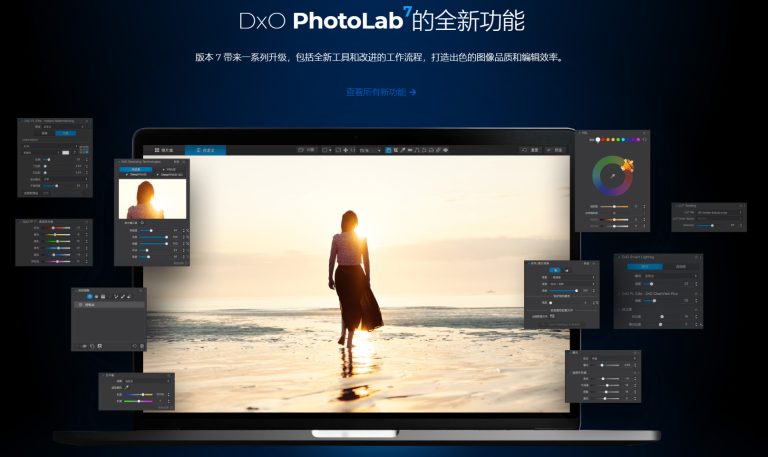768x457 pixels.
Task: Select the red channel dot in HSL
Action: click(603, 140)
